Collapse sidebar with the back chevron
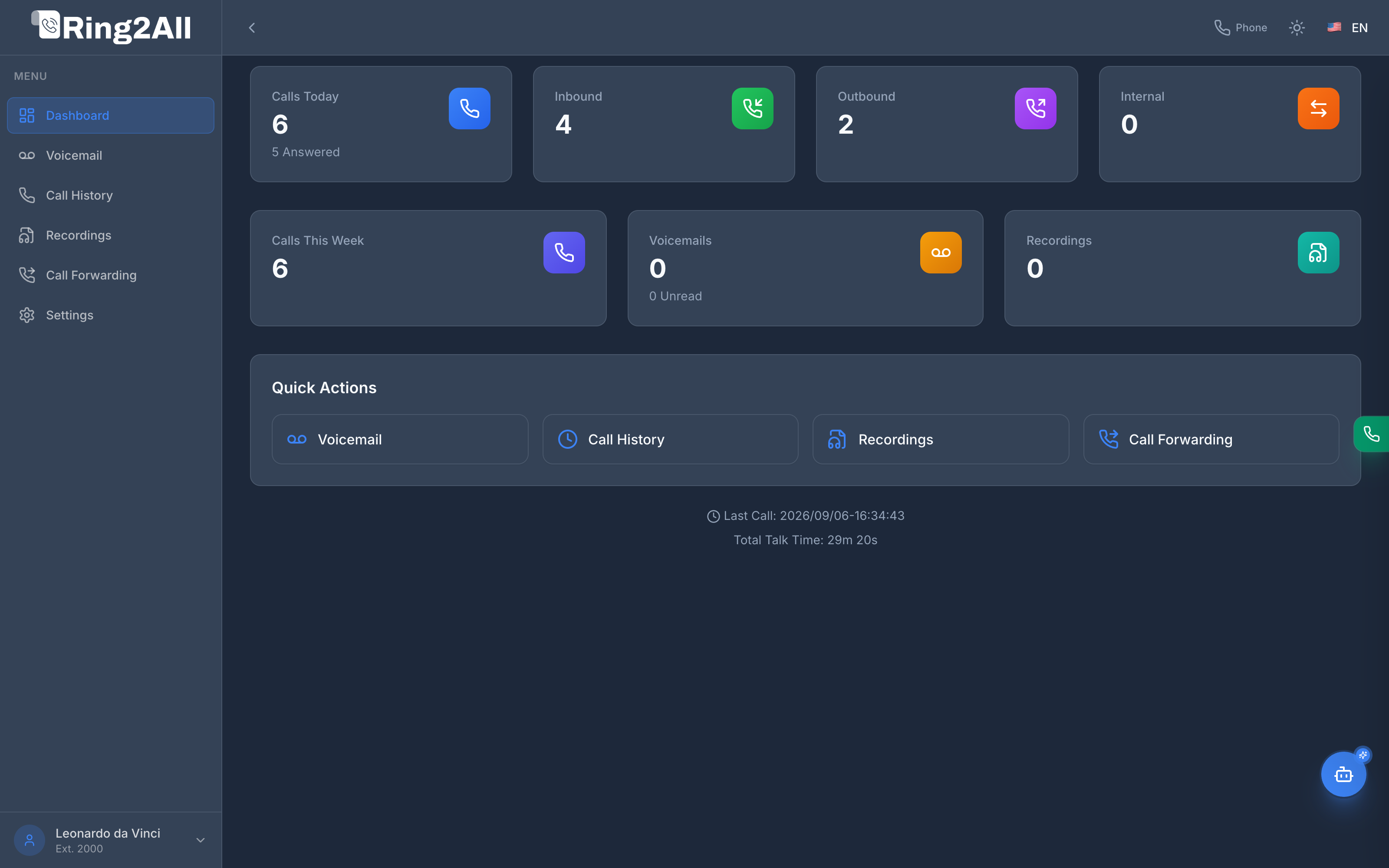Screen dimensions: 1389x868 click(251, 27)
